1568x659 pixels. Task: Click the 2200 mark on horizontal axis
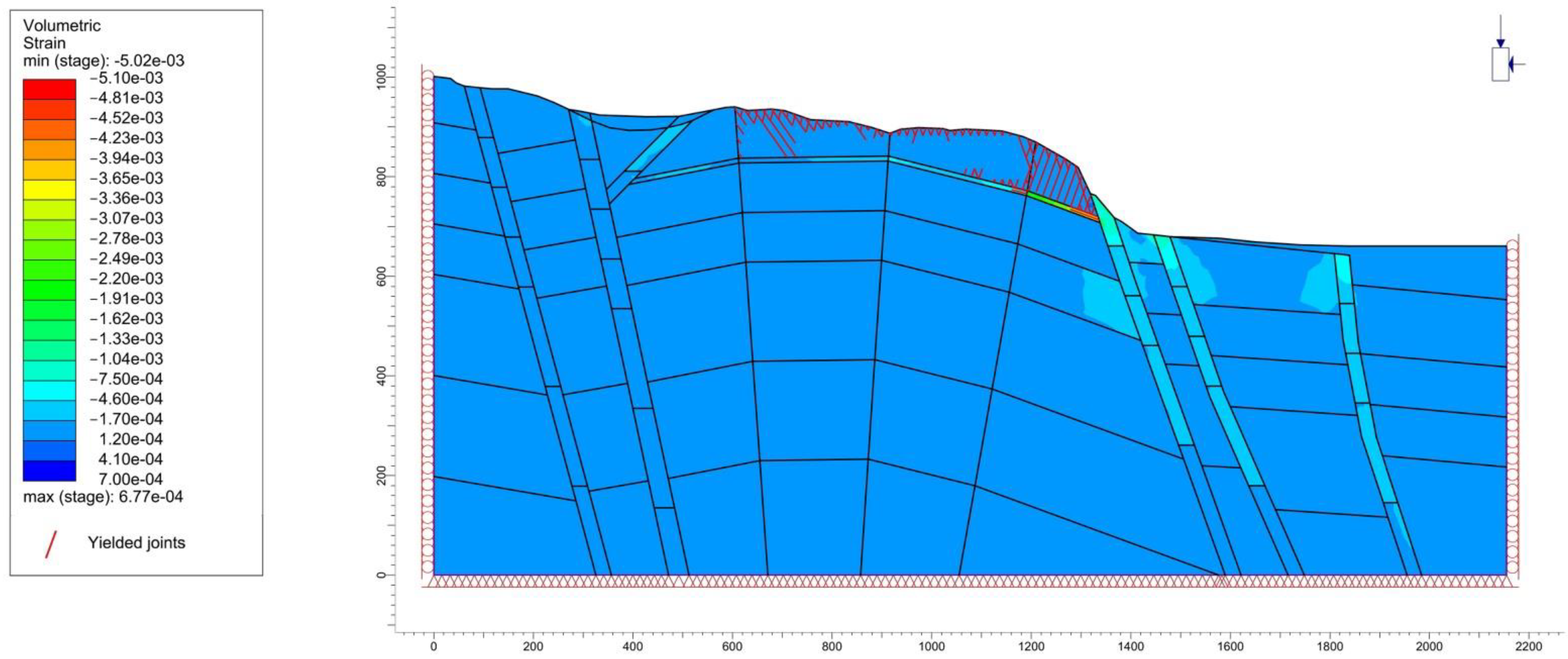pyautogui.click(x=1528, y=646)
